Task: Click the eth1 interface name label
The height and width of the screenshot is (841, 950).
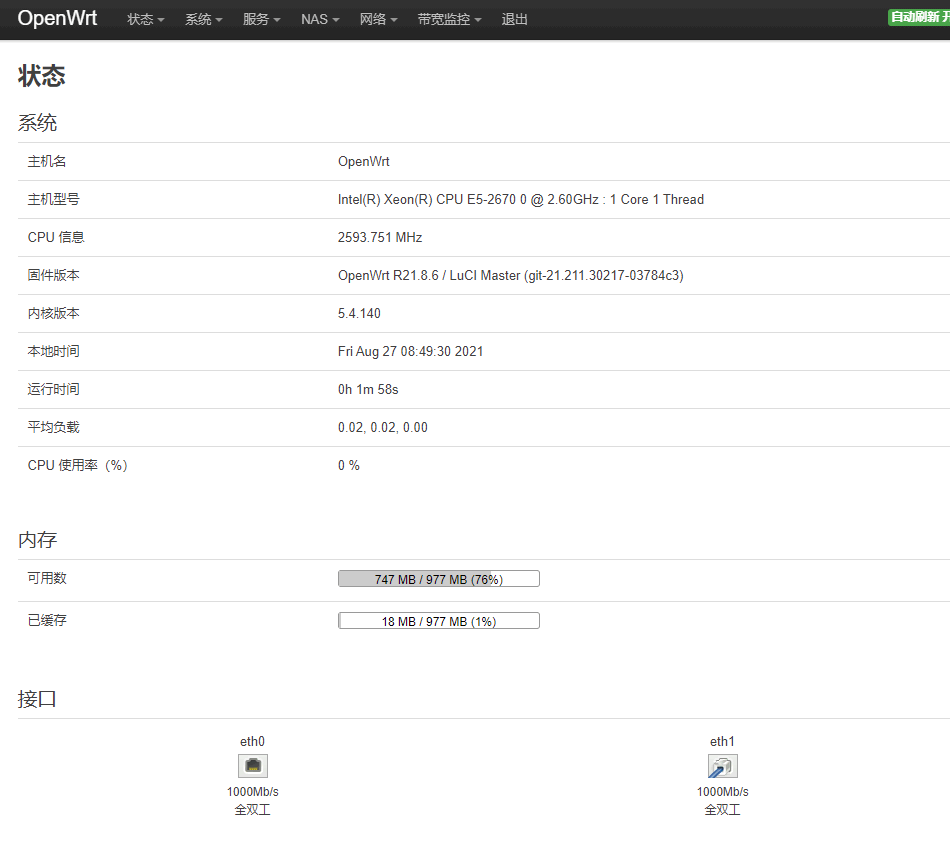Action: pyautogui.click(x=722, y=742)
